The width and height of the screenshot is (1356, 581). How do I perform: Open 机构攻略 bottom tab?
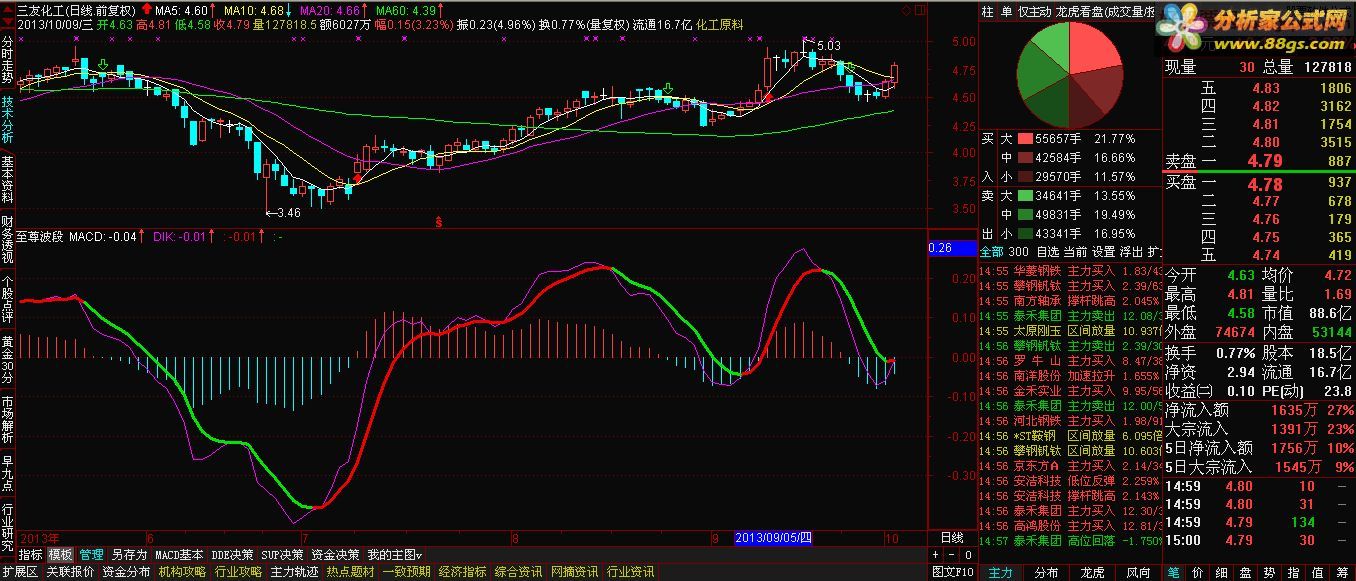(x=182, y=572)
